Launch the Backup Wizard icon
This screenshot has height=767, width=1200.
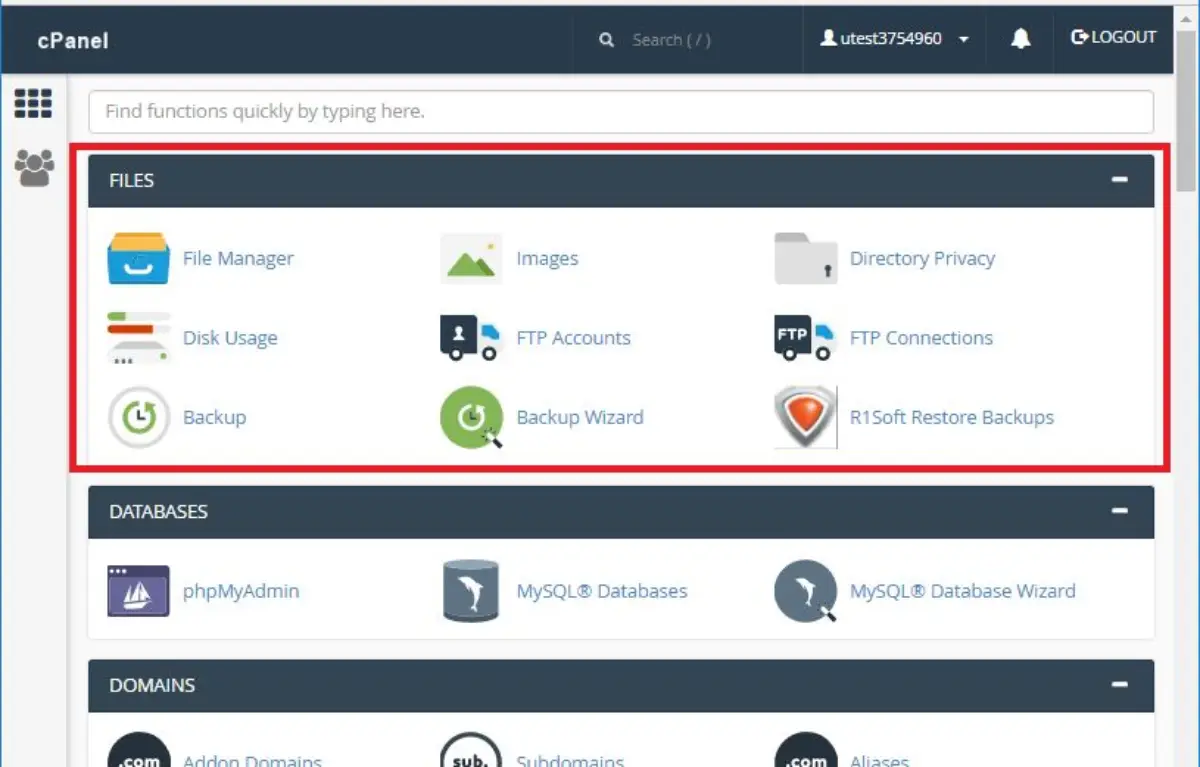pos(471,417)
